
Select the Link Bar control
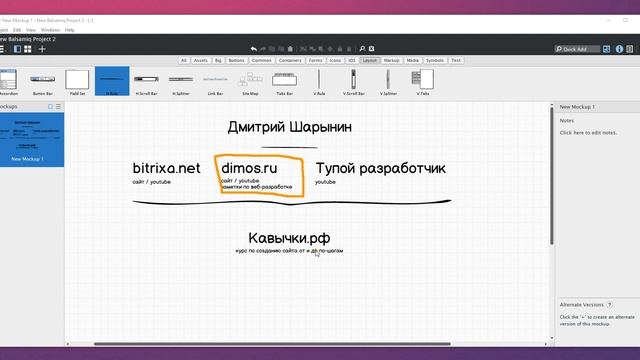pyautogui.click(x=215, y=82)
